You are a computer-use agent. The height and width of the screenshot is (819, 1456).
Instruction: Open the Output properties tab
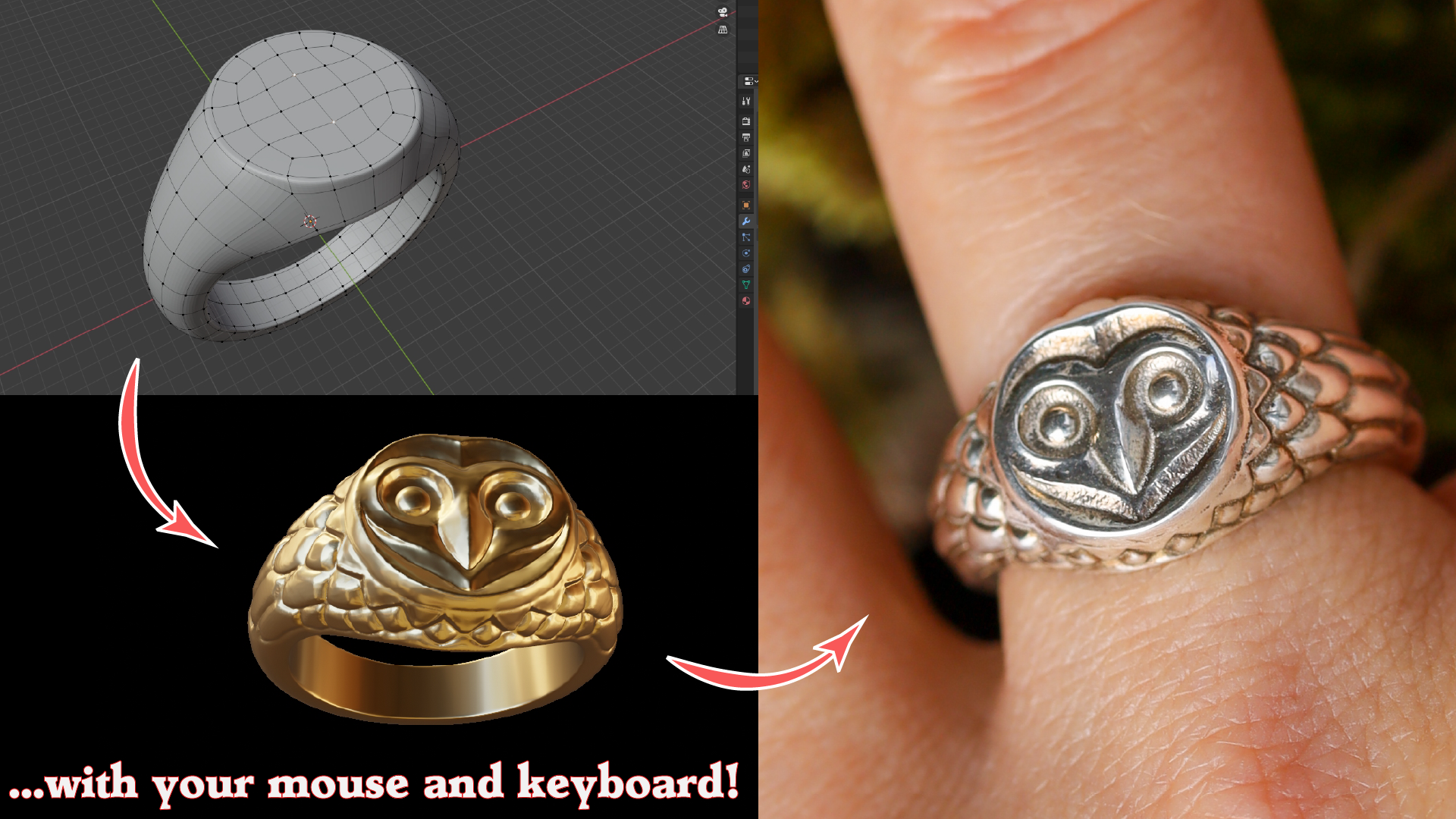click(746, 137)
